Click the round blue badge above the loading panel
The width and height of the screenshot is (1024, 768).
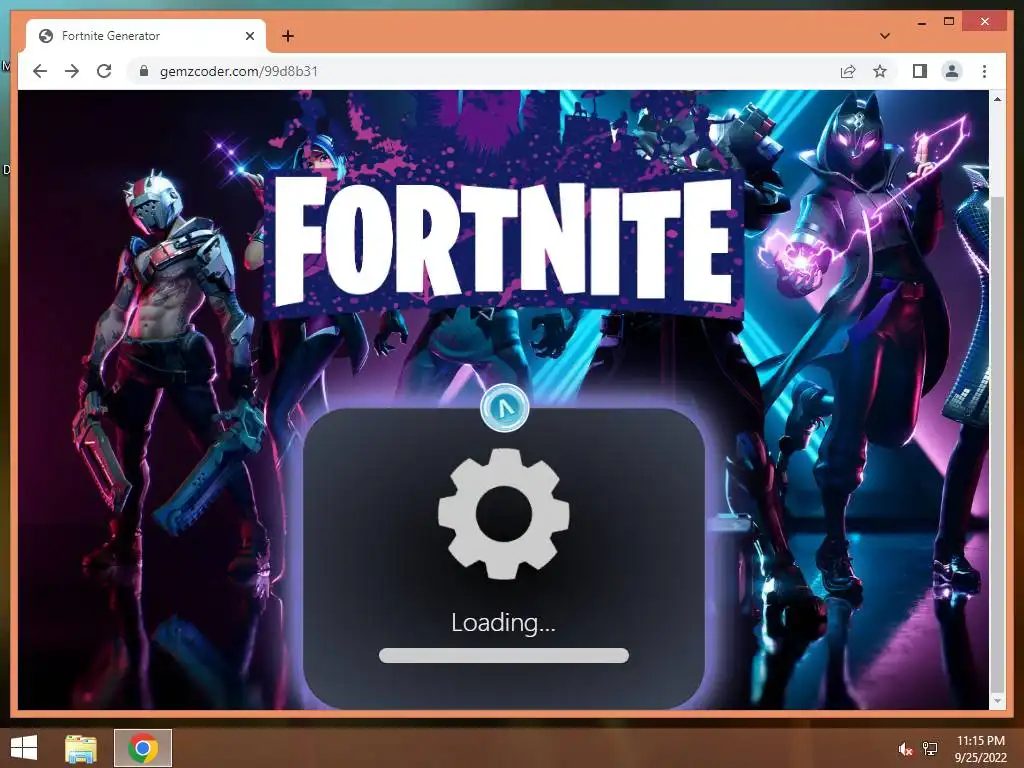pos(504,408)
